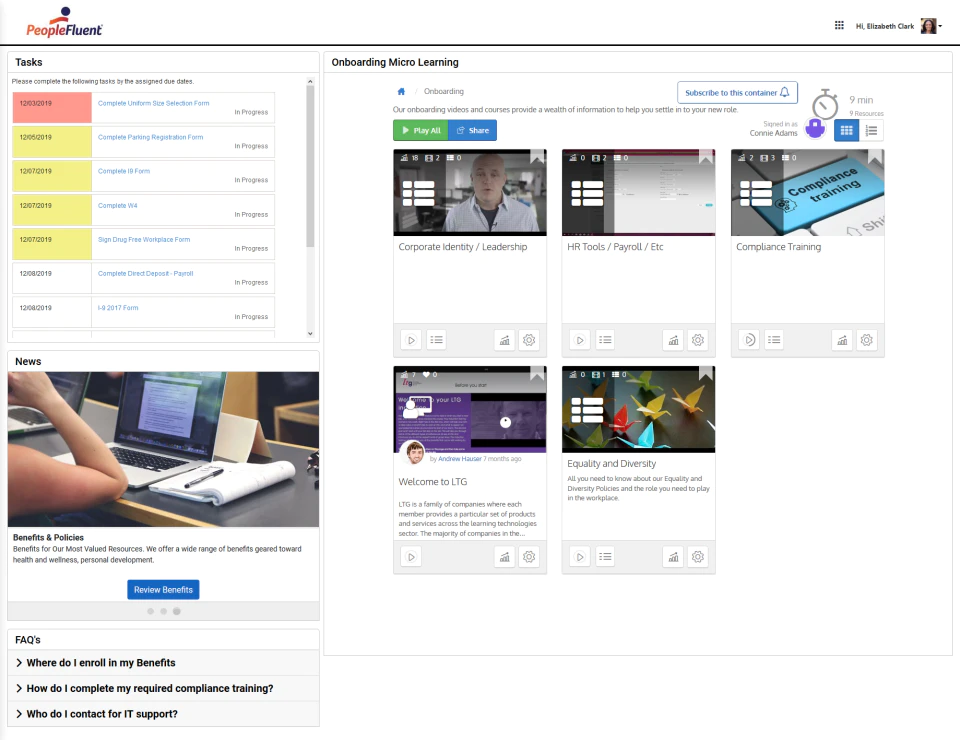Open the Welcome to LTG video thumbnail
The image size is (960, 740).
click(470, 409)
